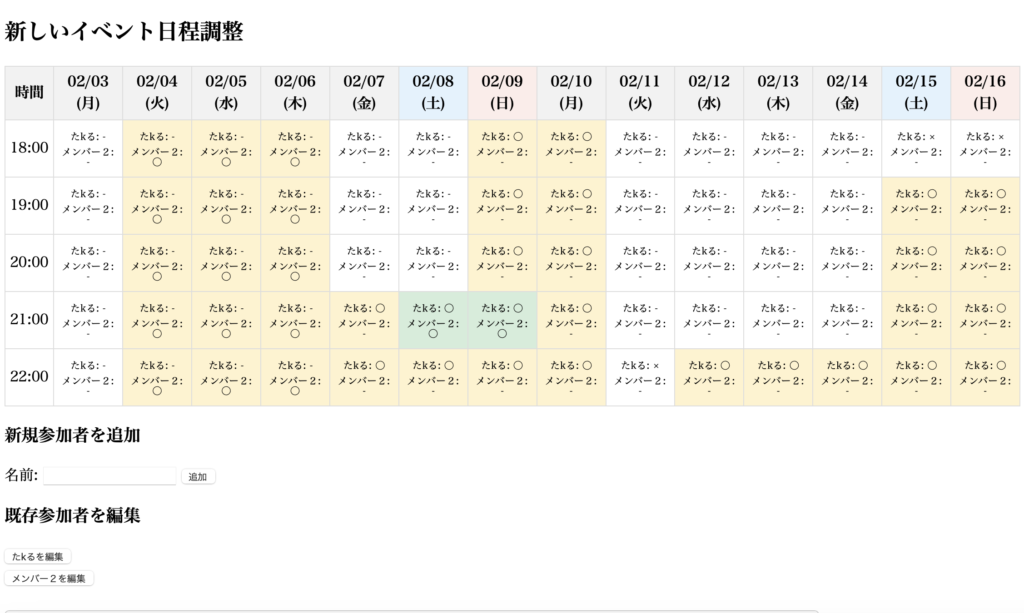
Task: Click the 22:00 row label
Action: click(x=29, y=377)
